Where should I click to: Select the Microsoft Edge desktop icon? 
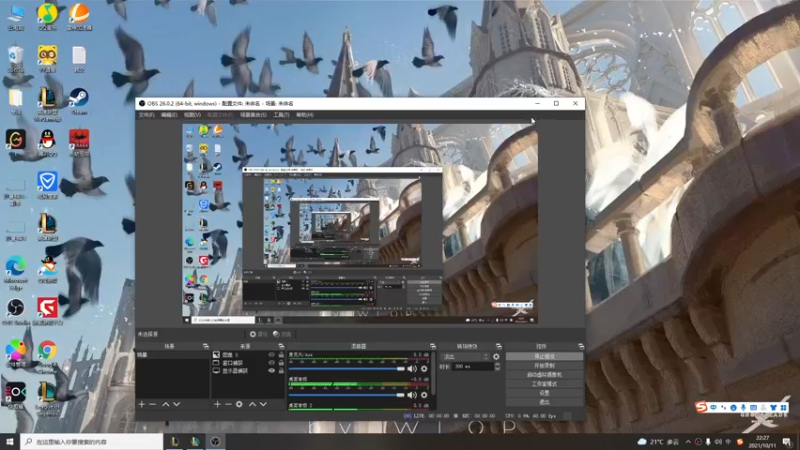[x=16, y=271]
